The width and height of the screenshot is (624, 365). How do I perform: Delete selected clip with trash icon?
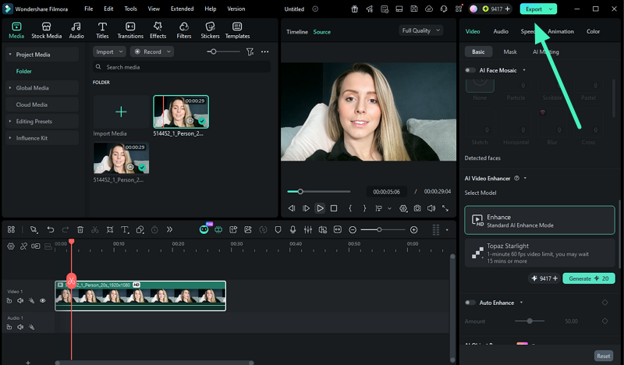point(80,230)
